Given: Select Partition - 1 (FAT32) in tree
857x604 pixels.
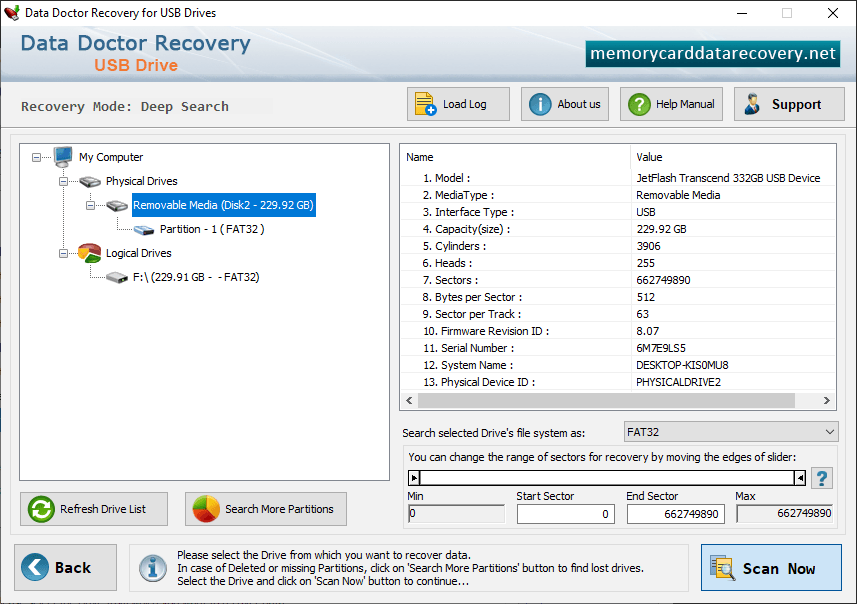Looking at the screenshot, I should click(212, 229).
